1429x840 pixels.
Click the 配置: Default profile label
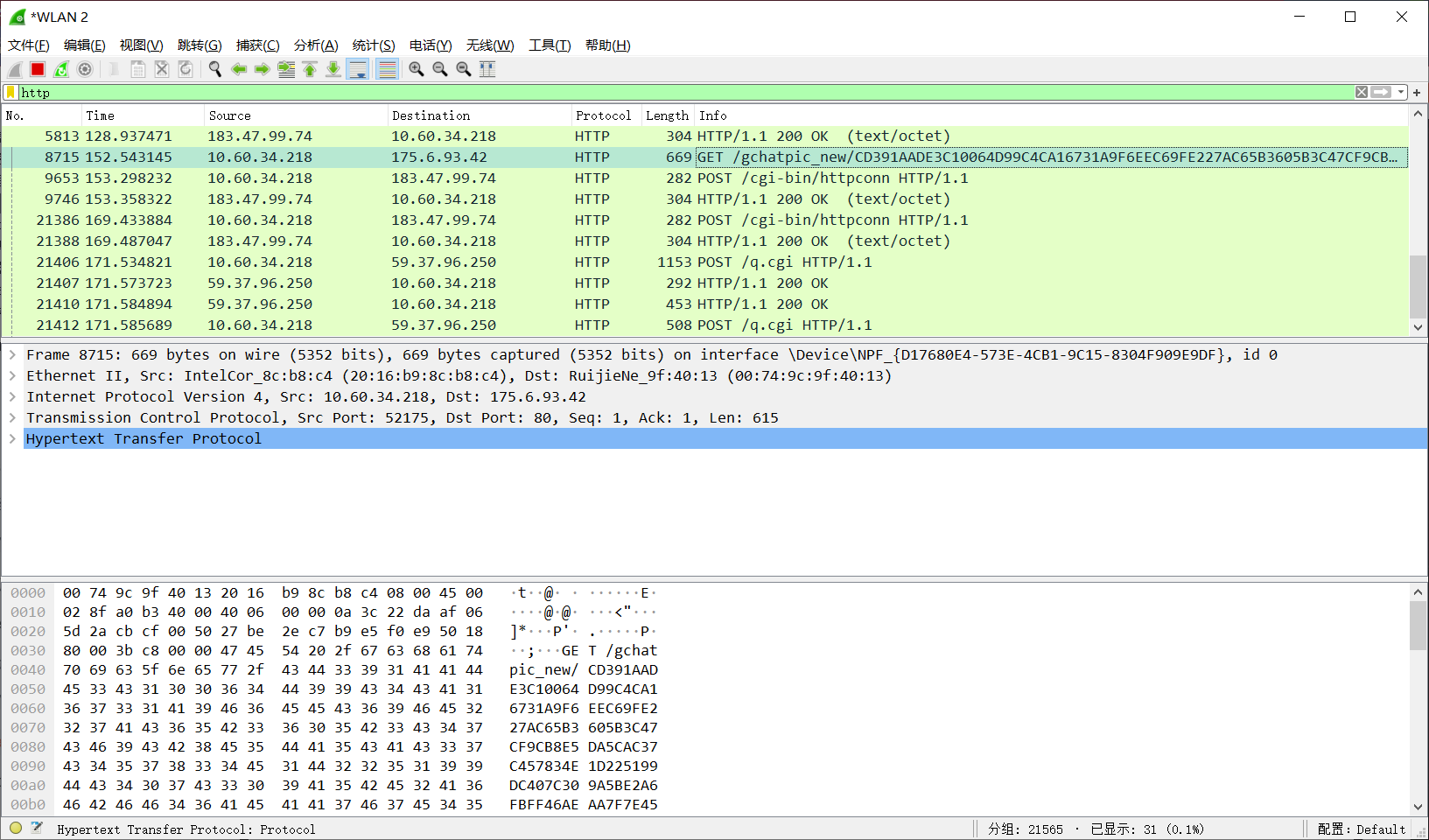[x=1361, y=829]
